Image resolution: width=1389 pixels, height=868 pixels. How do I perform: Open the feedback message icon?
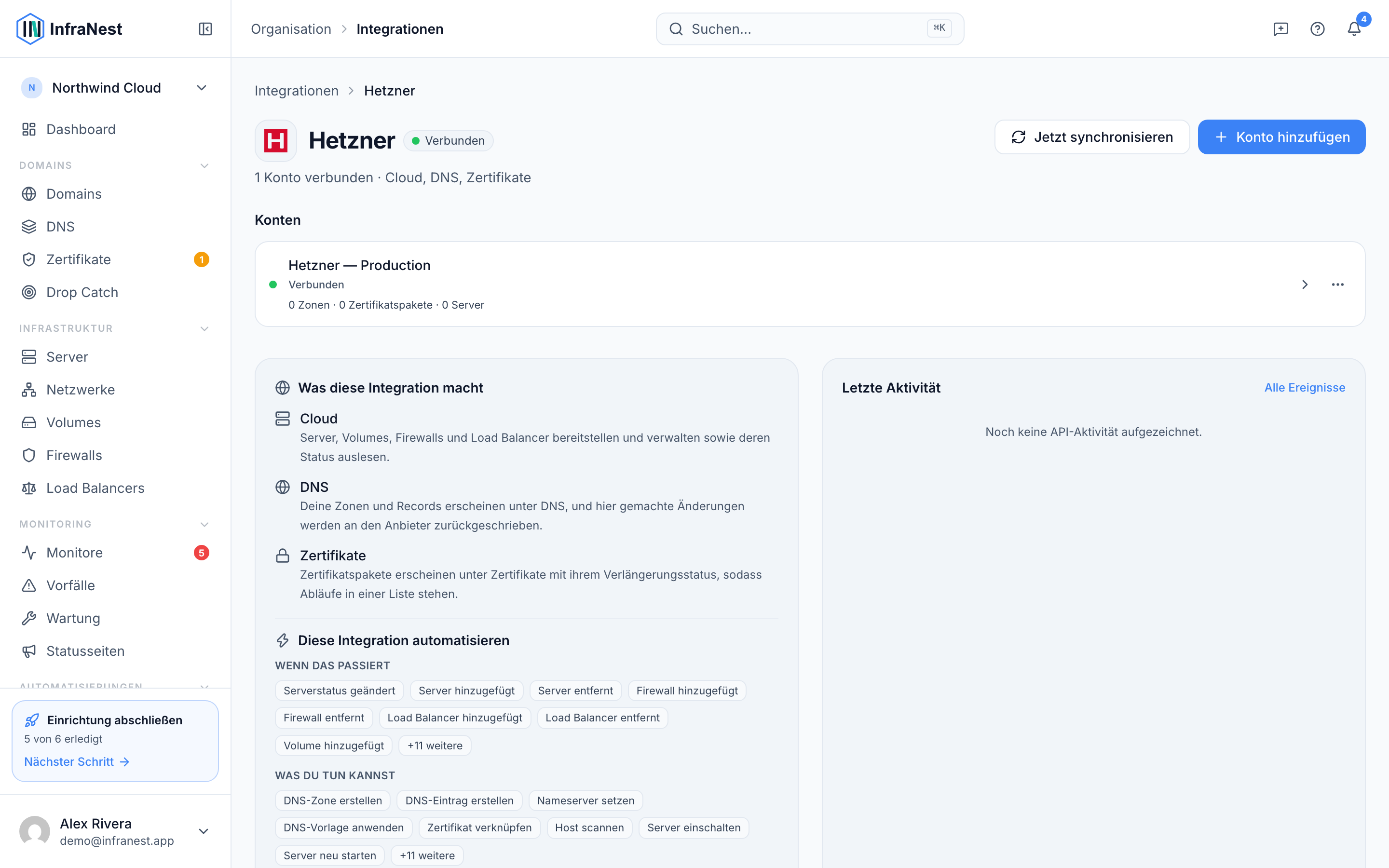click(1280, 29)
